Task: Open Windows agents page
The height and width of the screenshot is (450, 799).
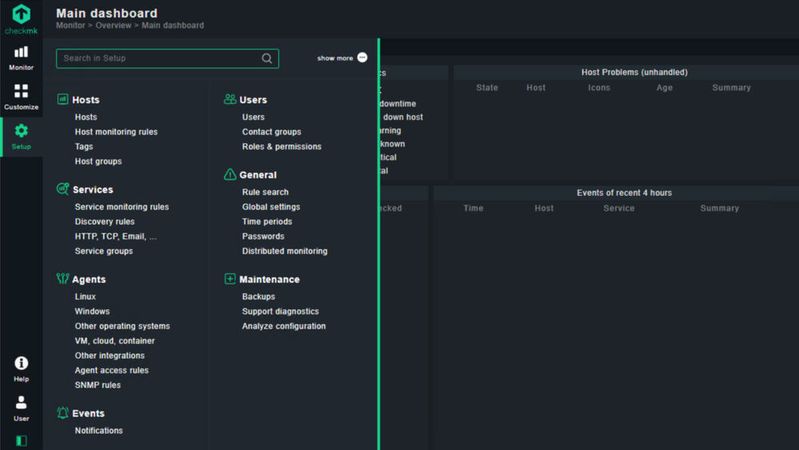Action: (x=92, y=311)
